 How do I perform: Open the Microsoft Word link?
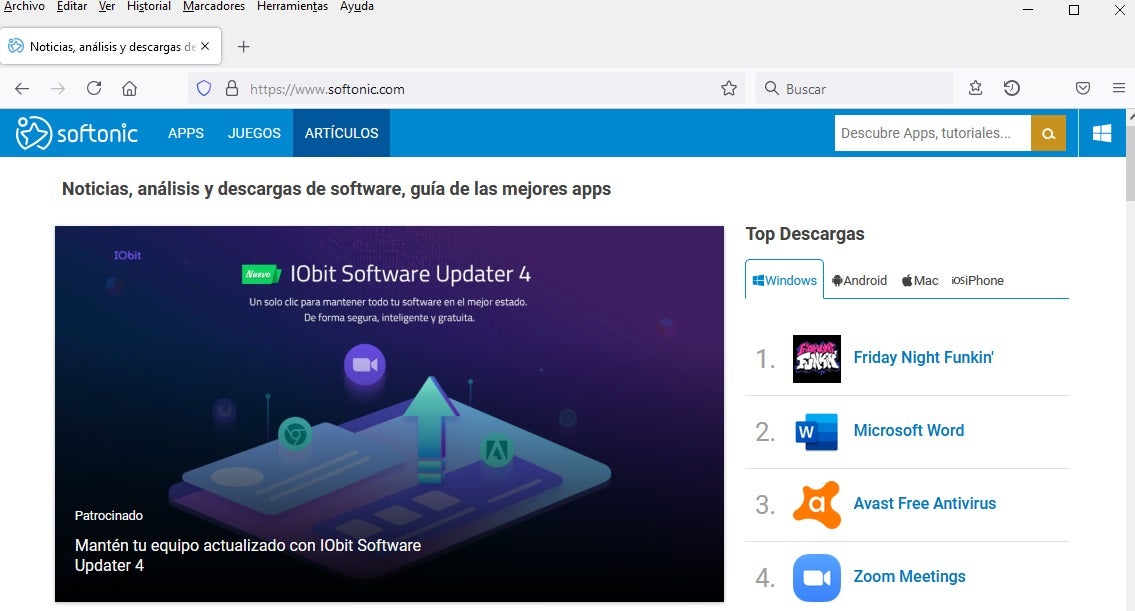tap(908, 430)
